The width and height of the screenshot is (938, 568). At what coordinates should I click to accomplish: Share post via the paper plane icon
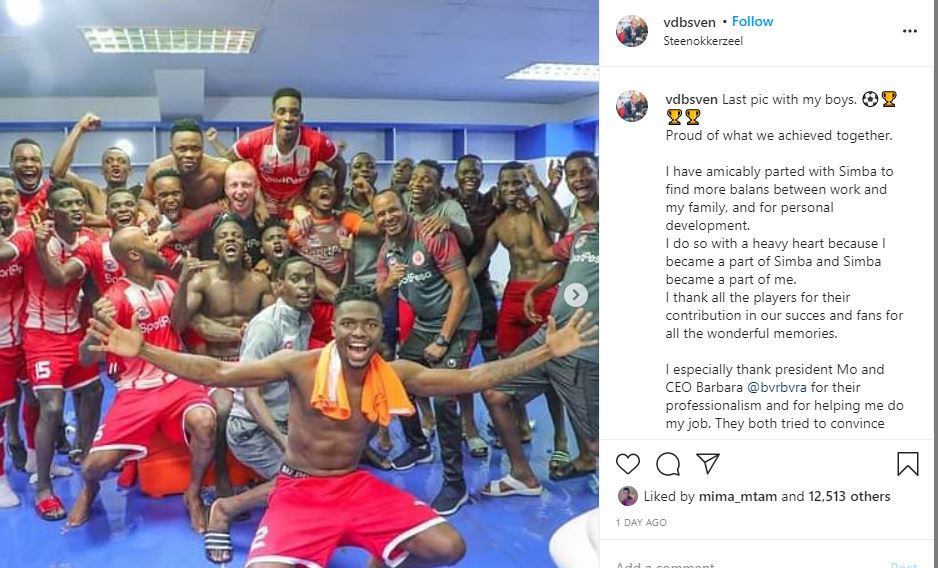coord(708,463)
